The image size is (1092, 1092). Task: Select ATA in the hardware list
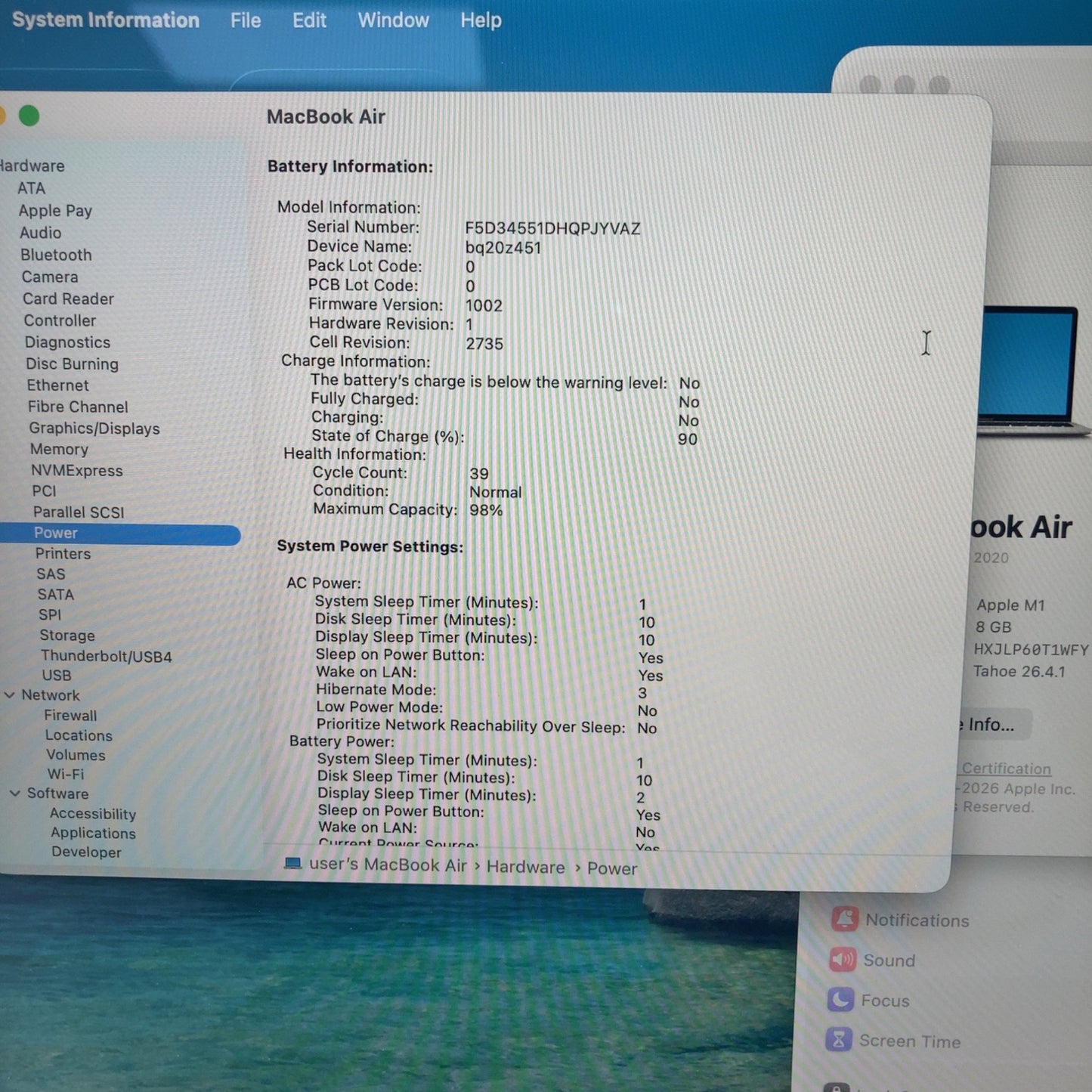pyautogui.click(x=32, y=188)
